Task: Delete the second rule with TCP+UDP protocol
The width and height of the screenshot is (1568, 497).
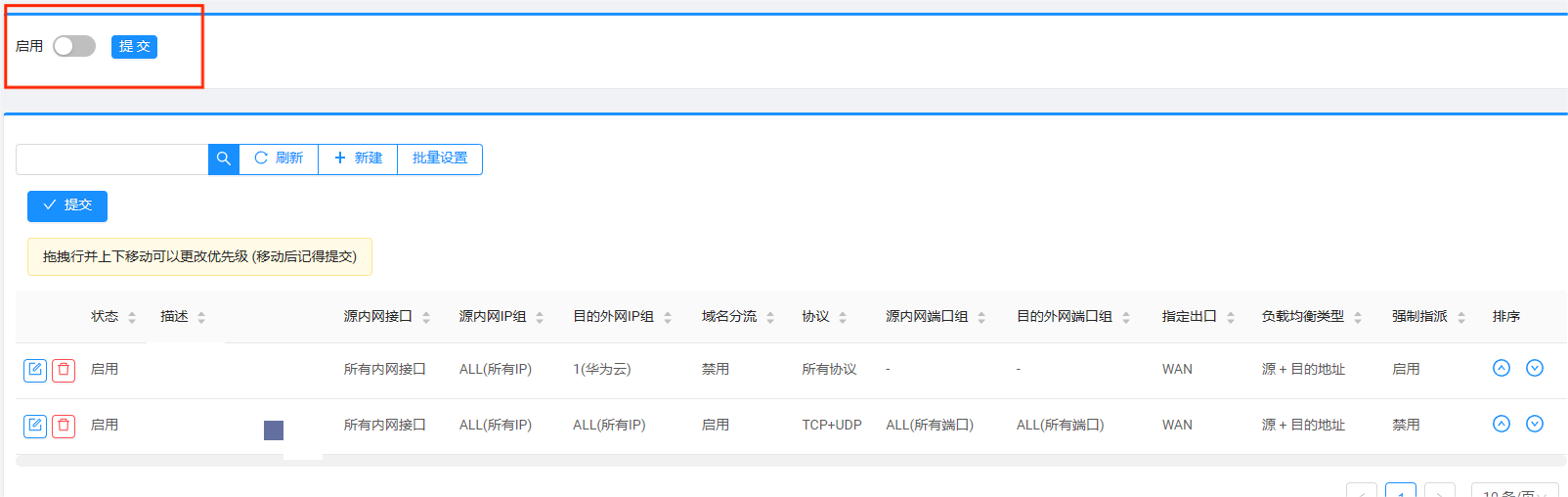Action: pos(64,426)
